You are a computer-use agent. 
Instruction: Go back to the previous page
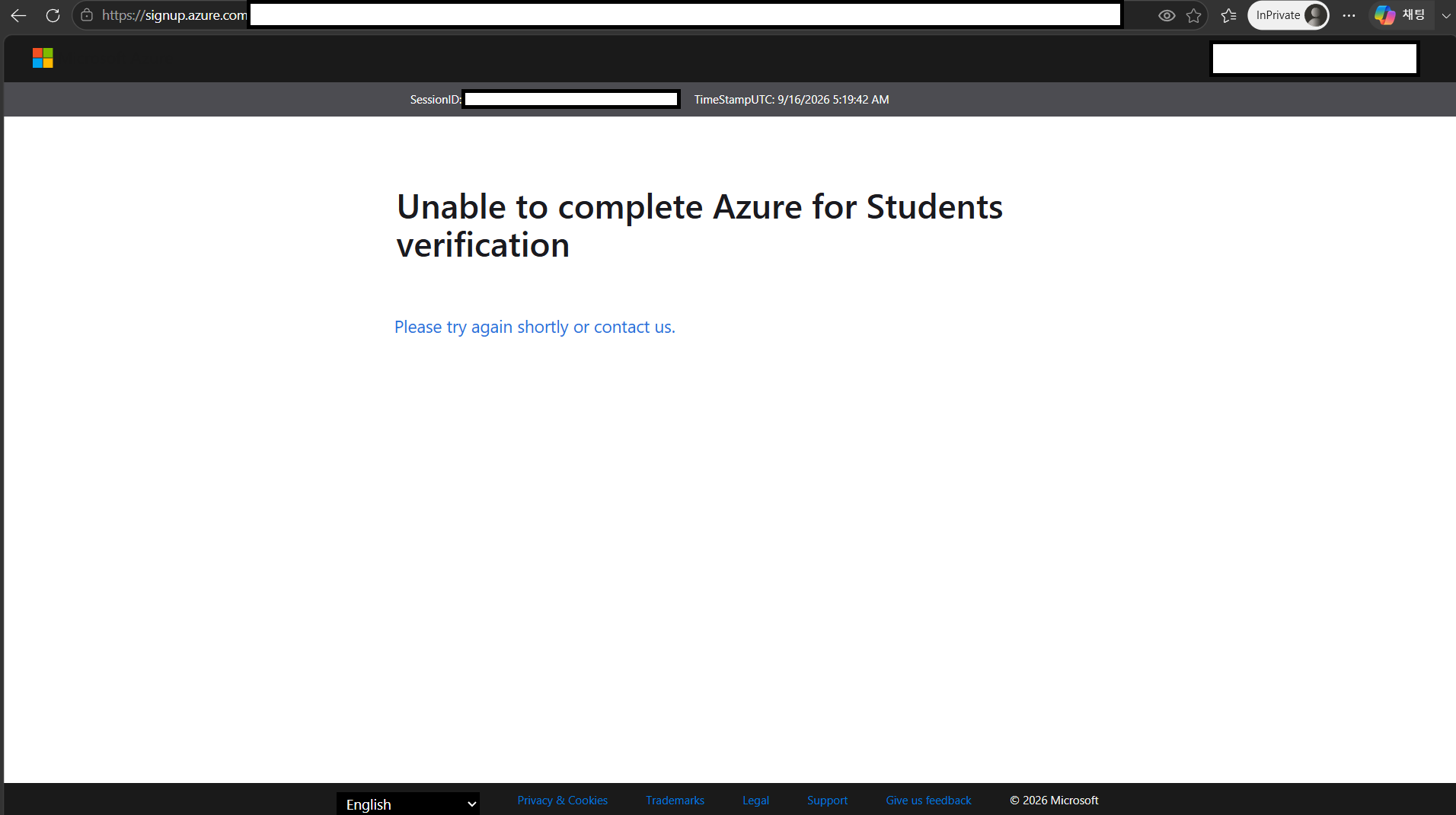coord(18,15)
